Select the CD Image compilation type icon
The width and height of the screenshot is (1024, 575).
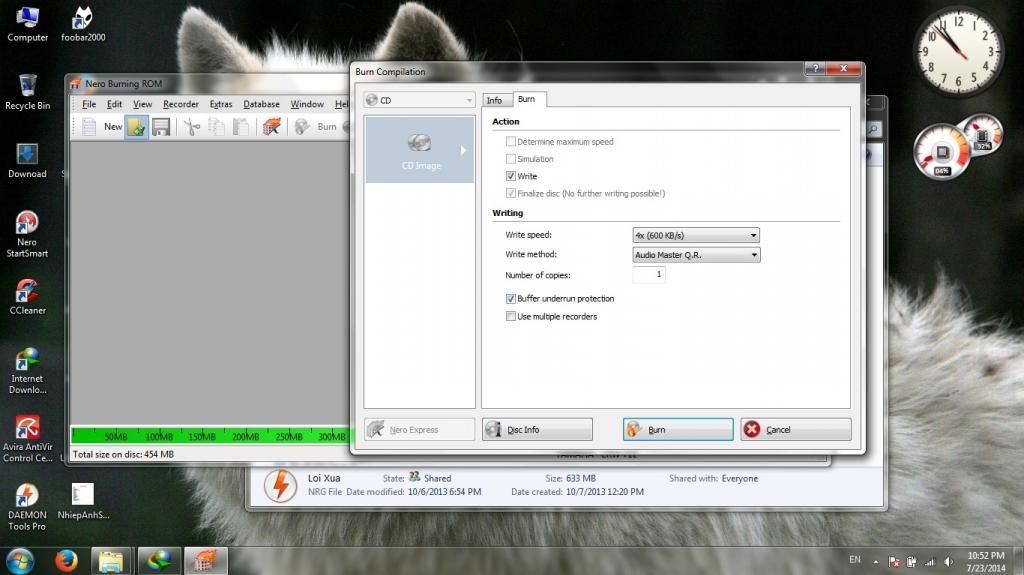pos(420,150)
